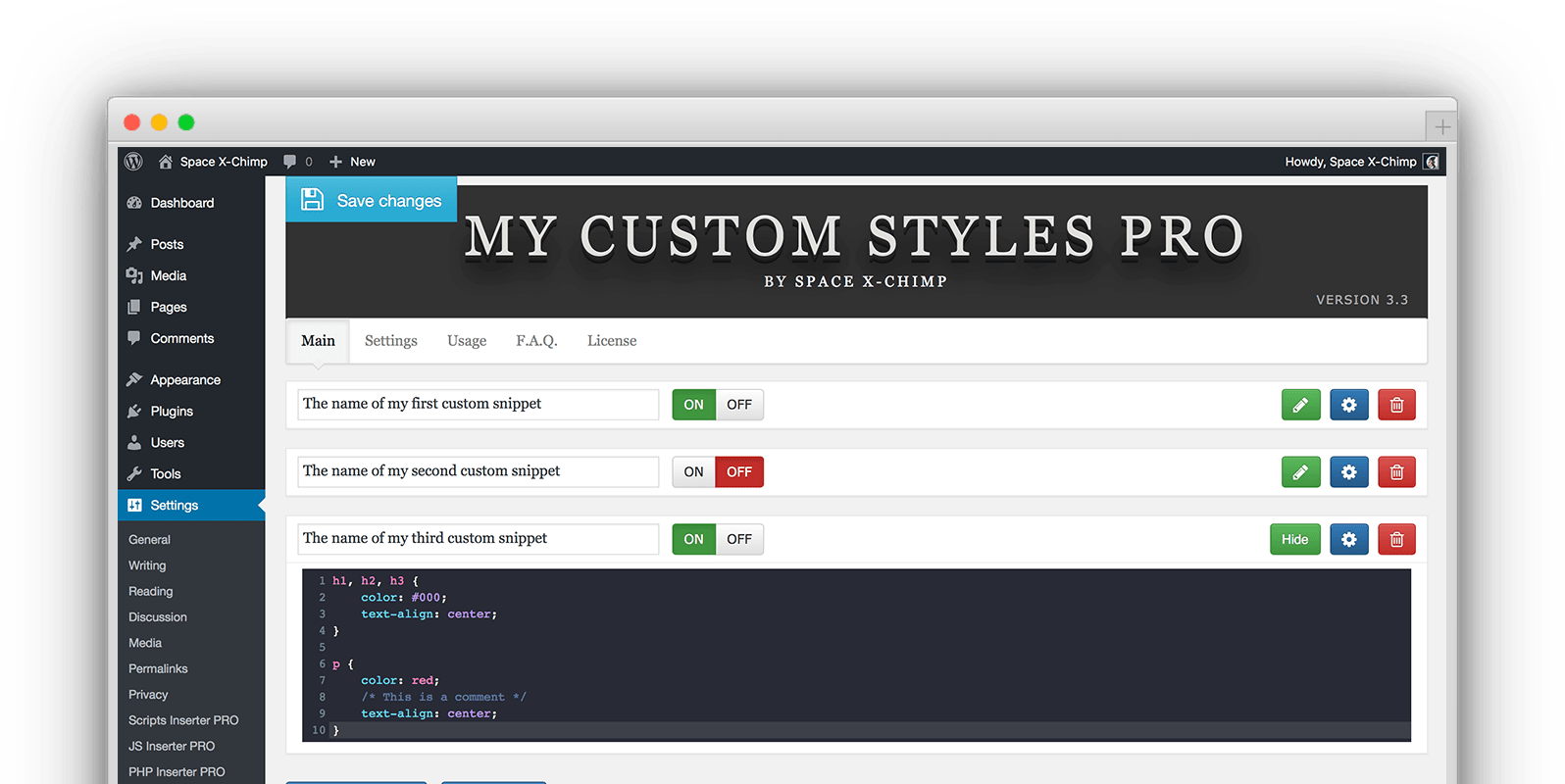Switch the second custom snippet to ON
Image resolution: width=1565 pixels, height=784 pixels.
coord(693,472)
